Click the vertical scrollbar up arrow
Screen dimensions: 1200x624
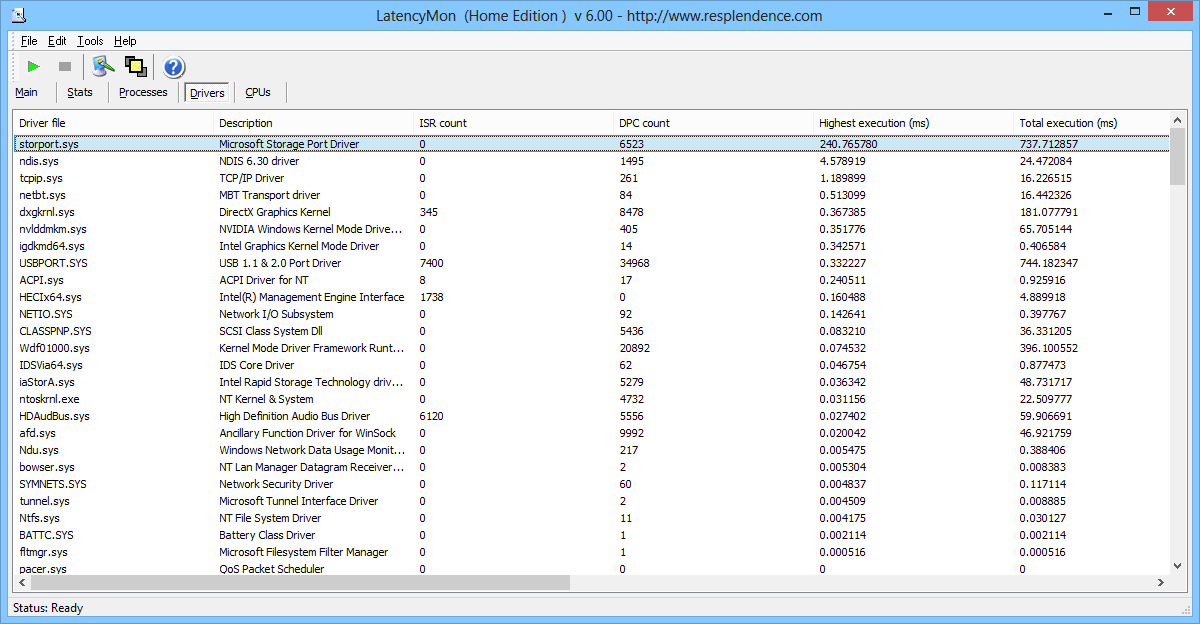(1177, 121)
